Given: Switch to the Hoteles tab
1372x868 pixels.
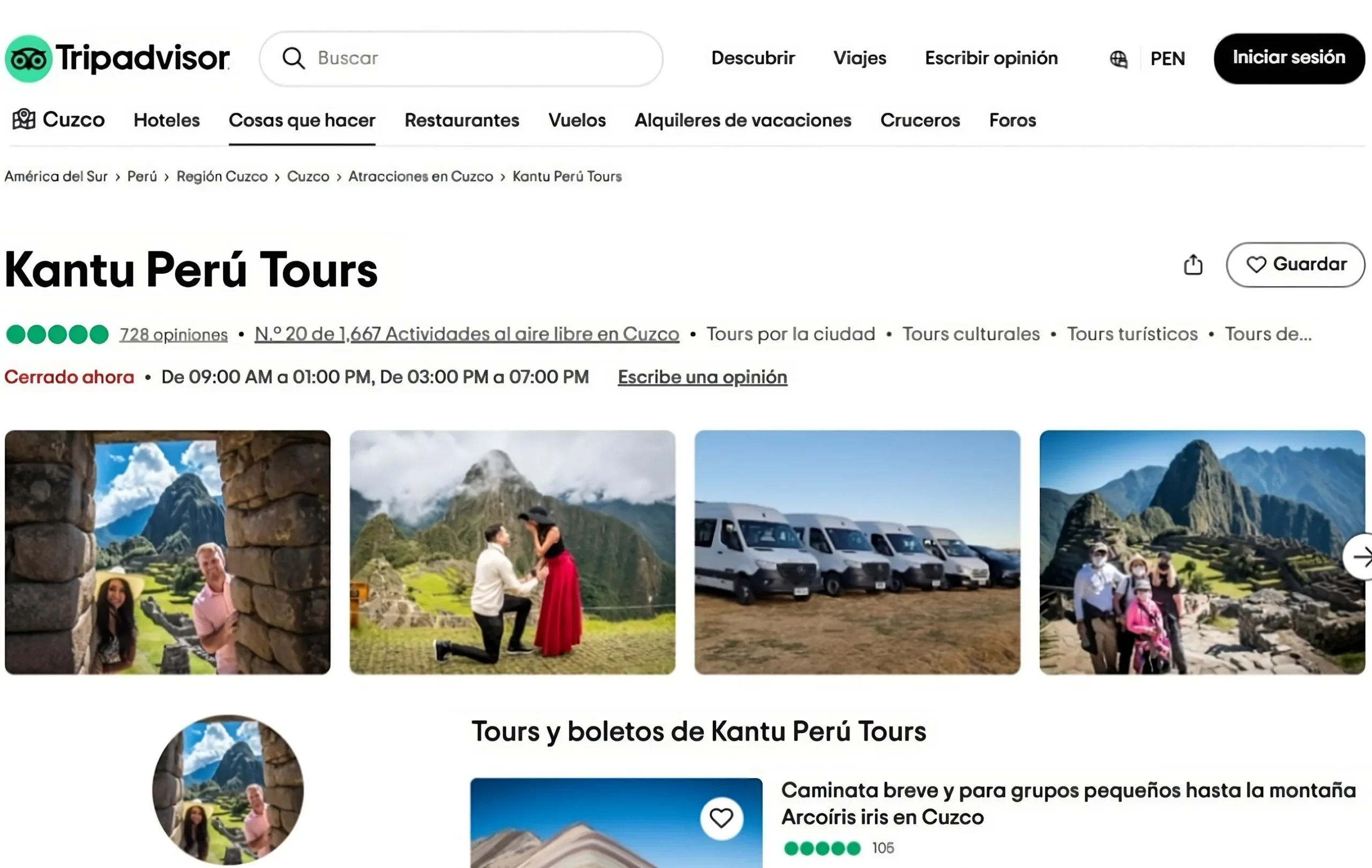Looking at the screenshot, I should point(166,120).
